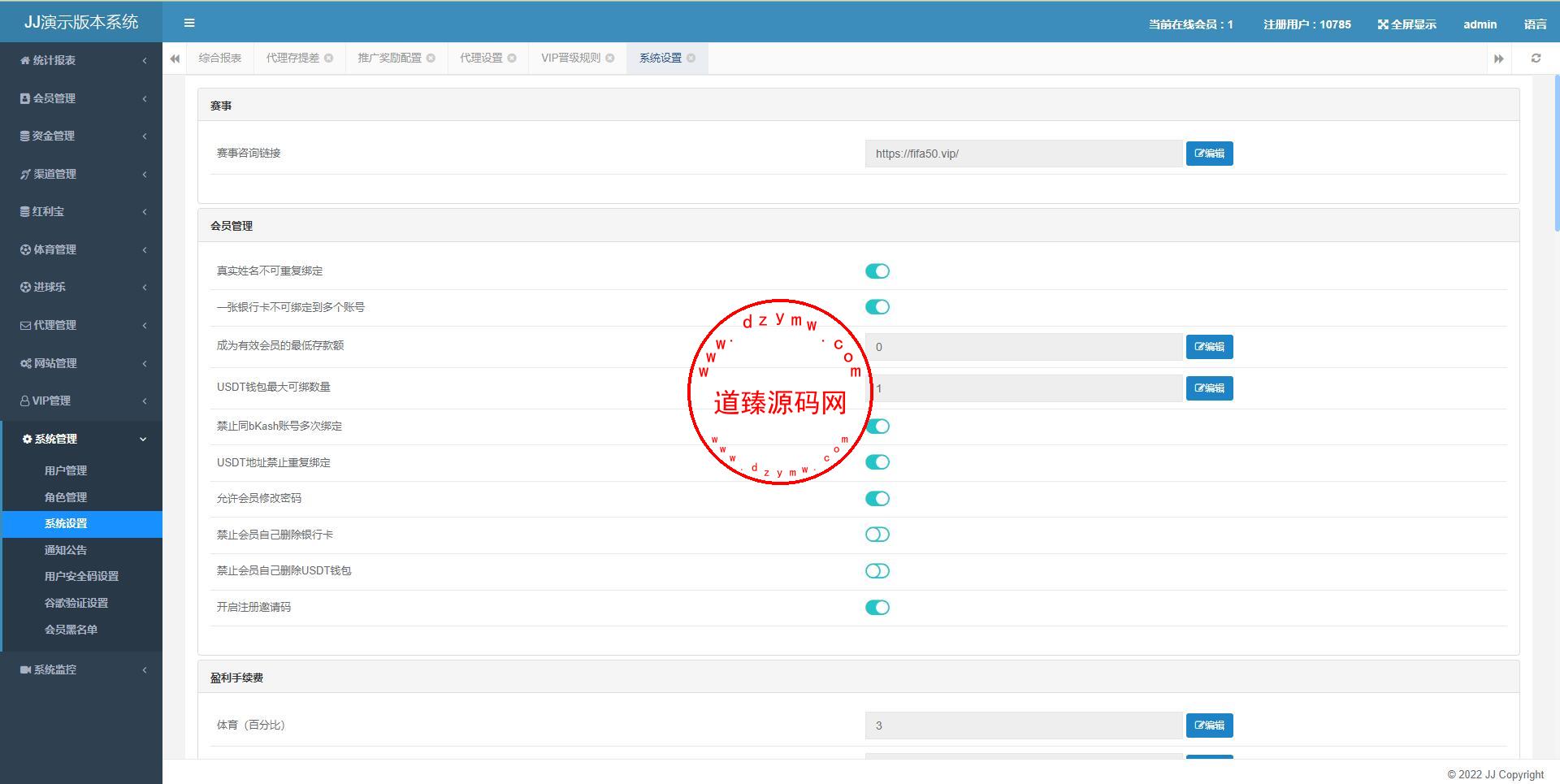Click the 体育（百分比） input field

pyautogui.click(x=1024, y=726)
